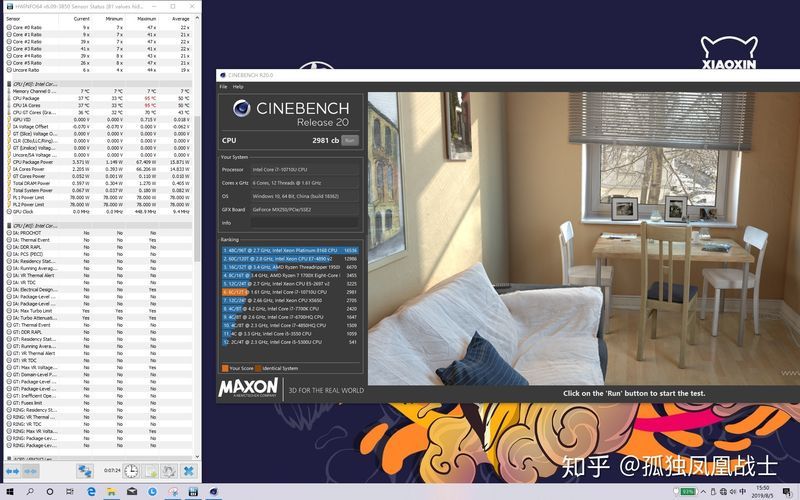The height and width of the screenshot is (500, 800).
Task: Click the expand-columns arrows icon in HWiNFO toolbar
Action: 12,471
